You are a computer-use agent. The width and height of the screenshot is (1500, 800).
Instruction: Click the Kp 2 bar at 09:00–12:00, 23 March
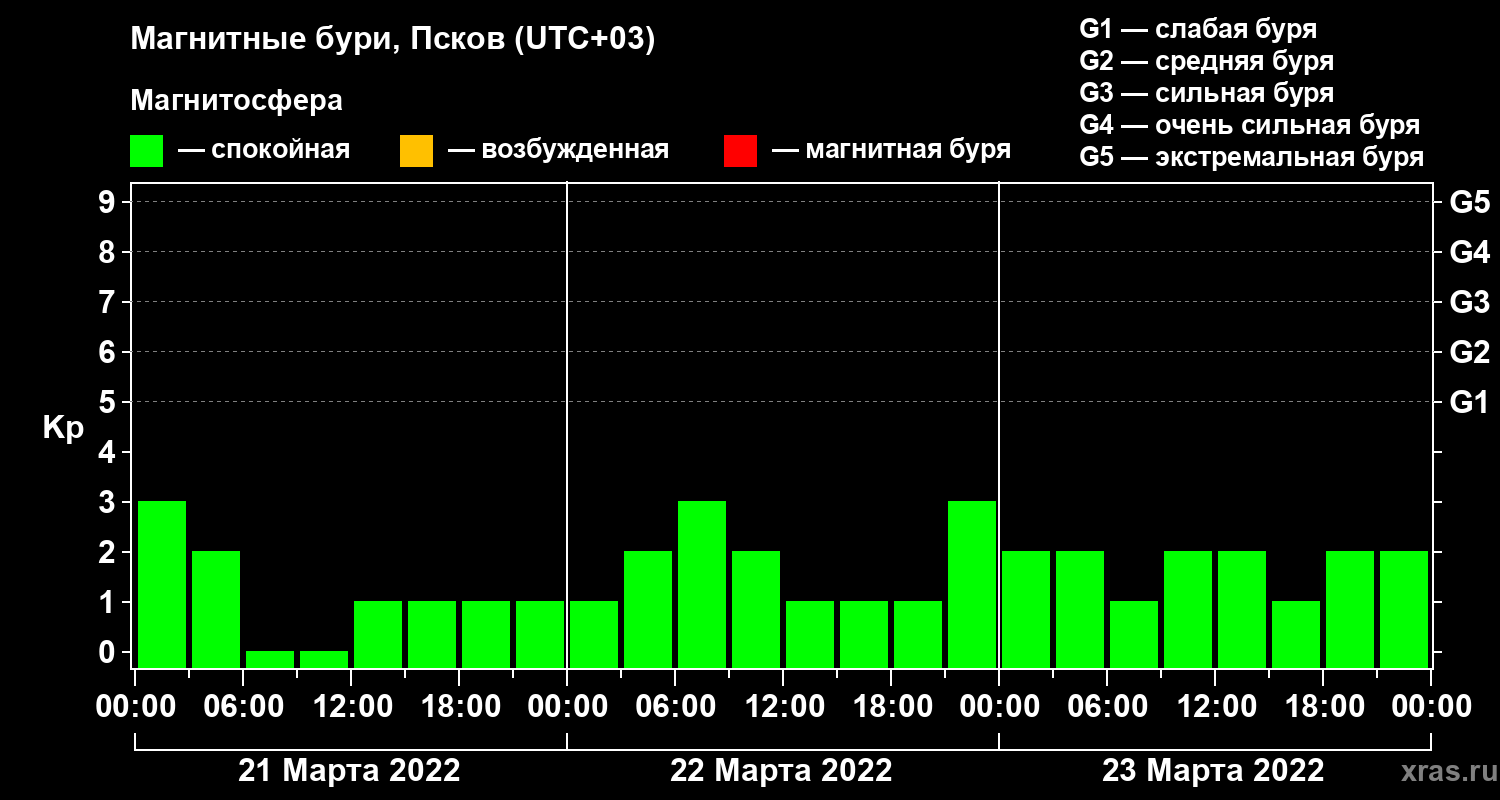pos(1188,609)
